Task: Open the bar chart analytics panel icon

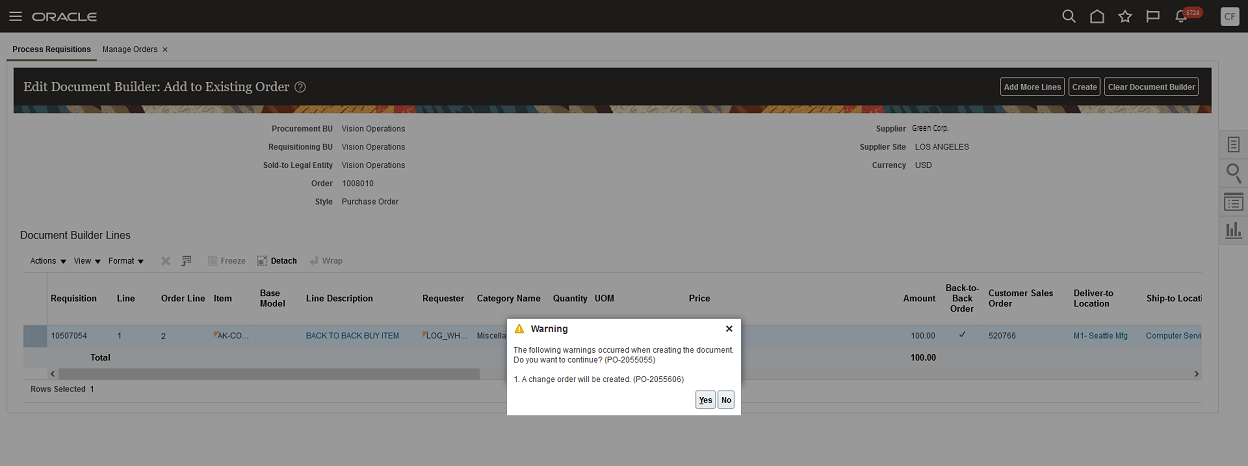Action: coord(1234,230)
